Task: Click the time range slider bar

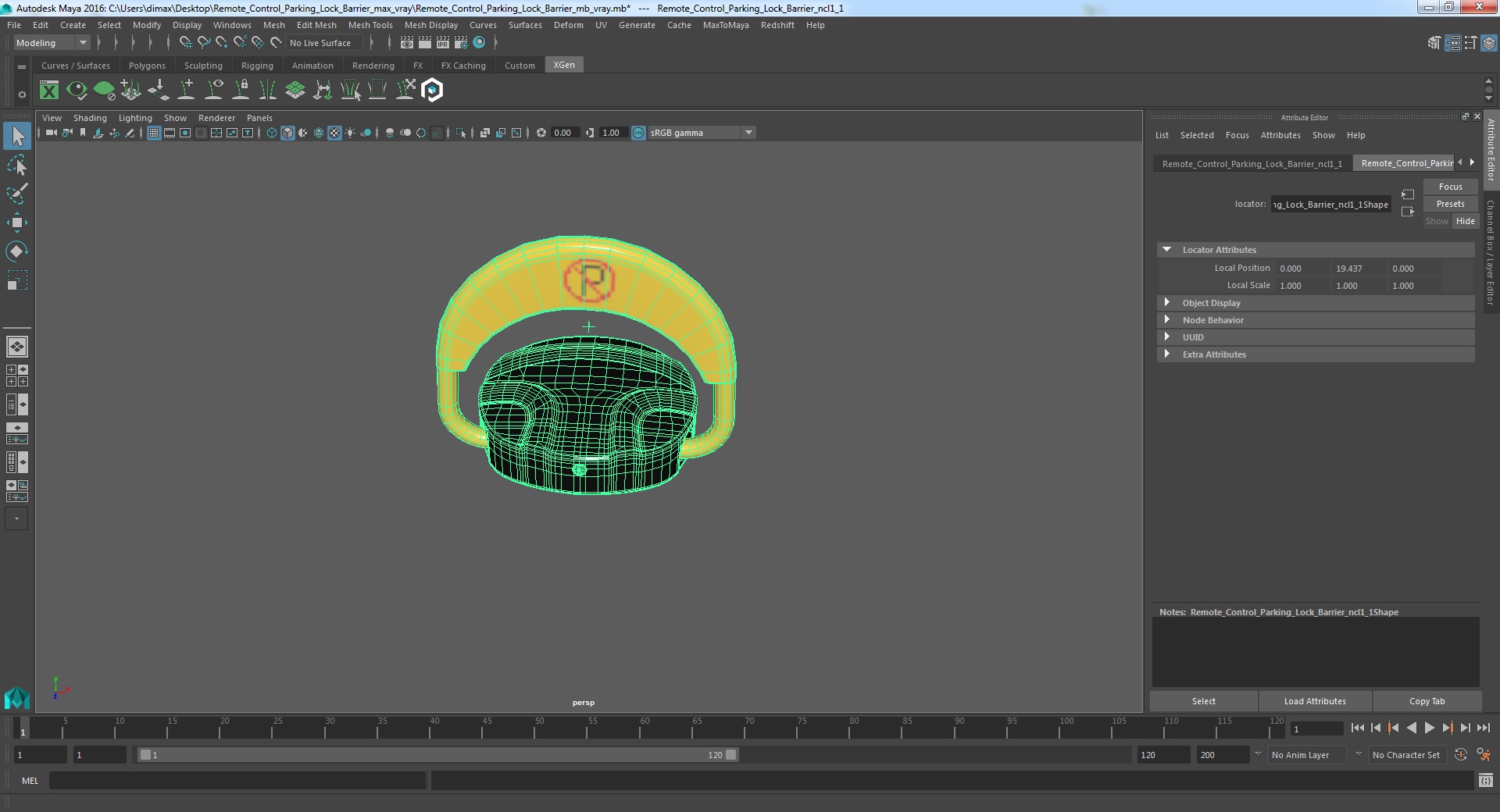Action: click(437, 755)
